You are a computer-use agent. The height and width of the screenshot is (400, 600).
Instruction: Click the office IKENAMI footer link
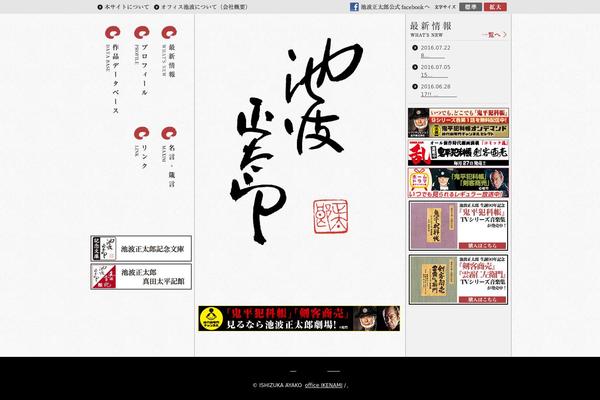[323, 385]
